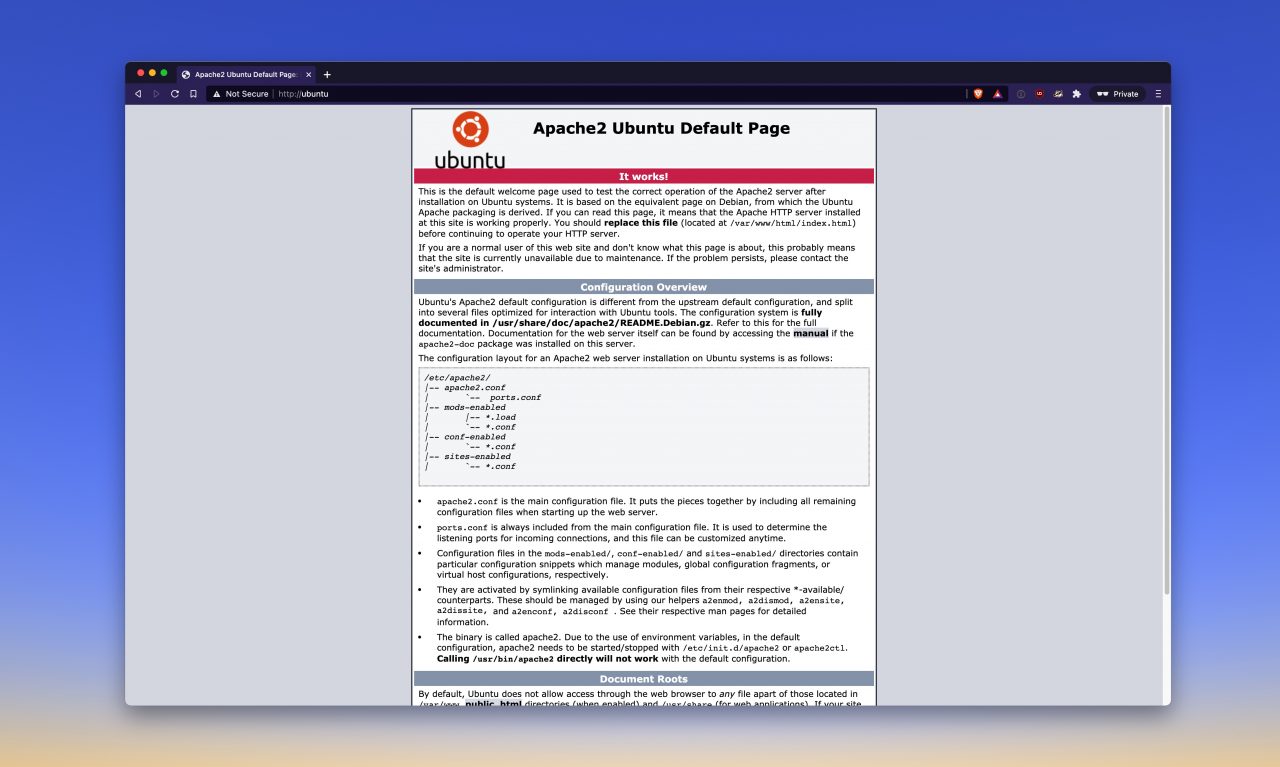Open a new tab with plus button
This screenshot has height=767, width=1280.
pyautogui.click(x=327, y=75)
